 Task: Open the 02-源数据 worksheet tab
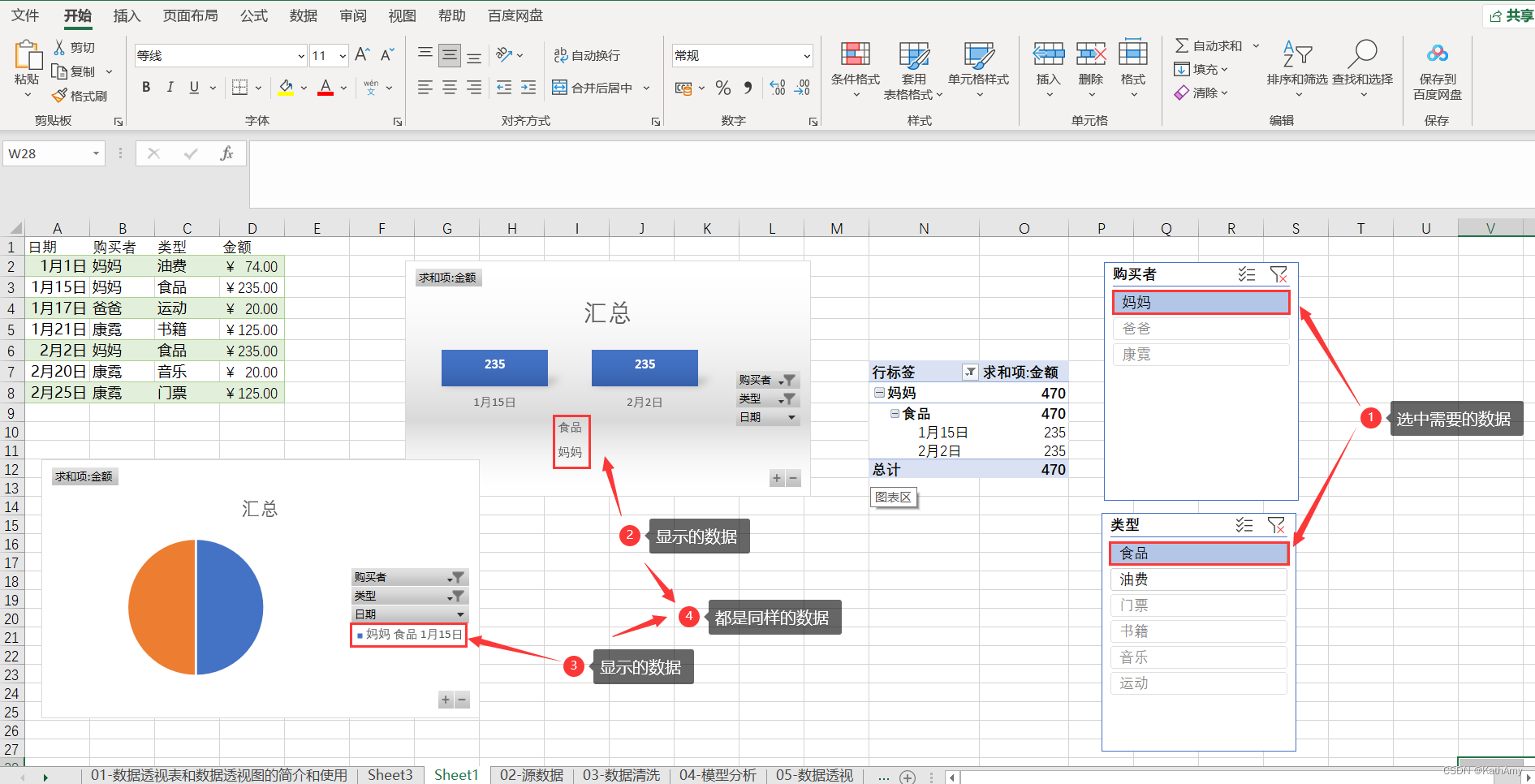[x=532, y=775]
